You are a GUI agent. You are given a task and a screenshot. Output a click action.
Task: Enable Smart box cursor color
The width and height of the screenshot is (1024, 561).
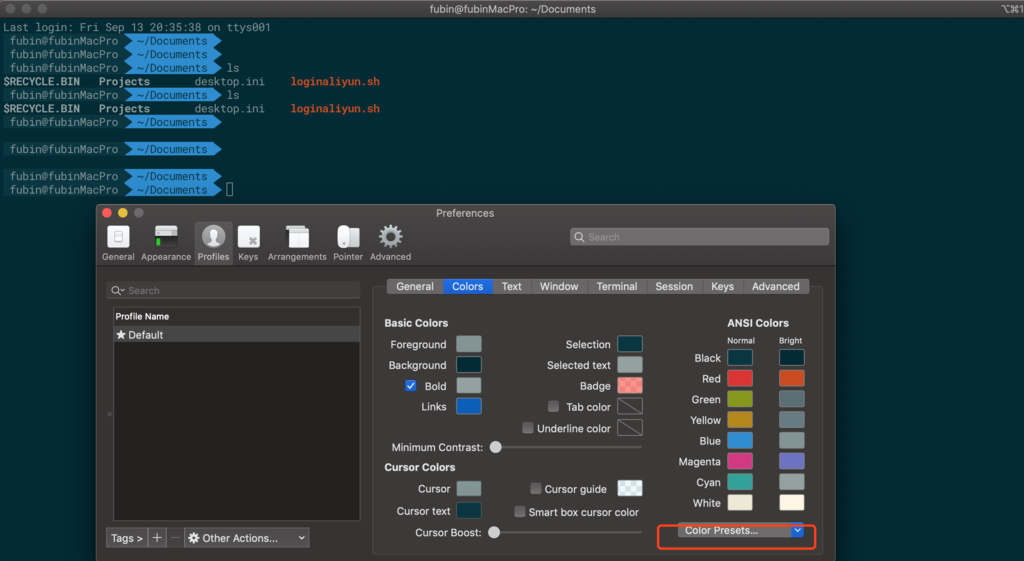520,512
